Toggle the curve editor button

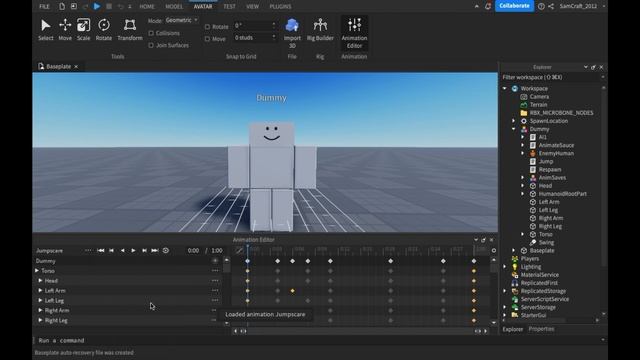(x=240, y=250)
